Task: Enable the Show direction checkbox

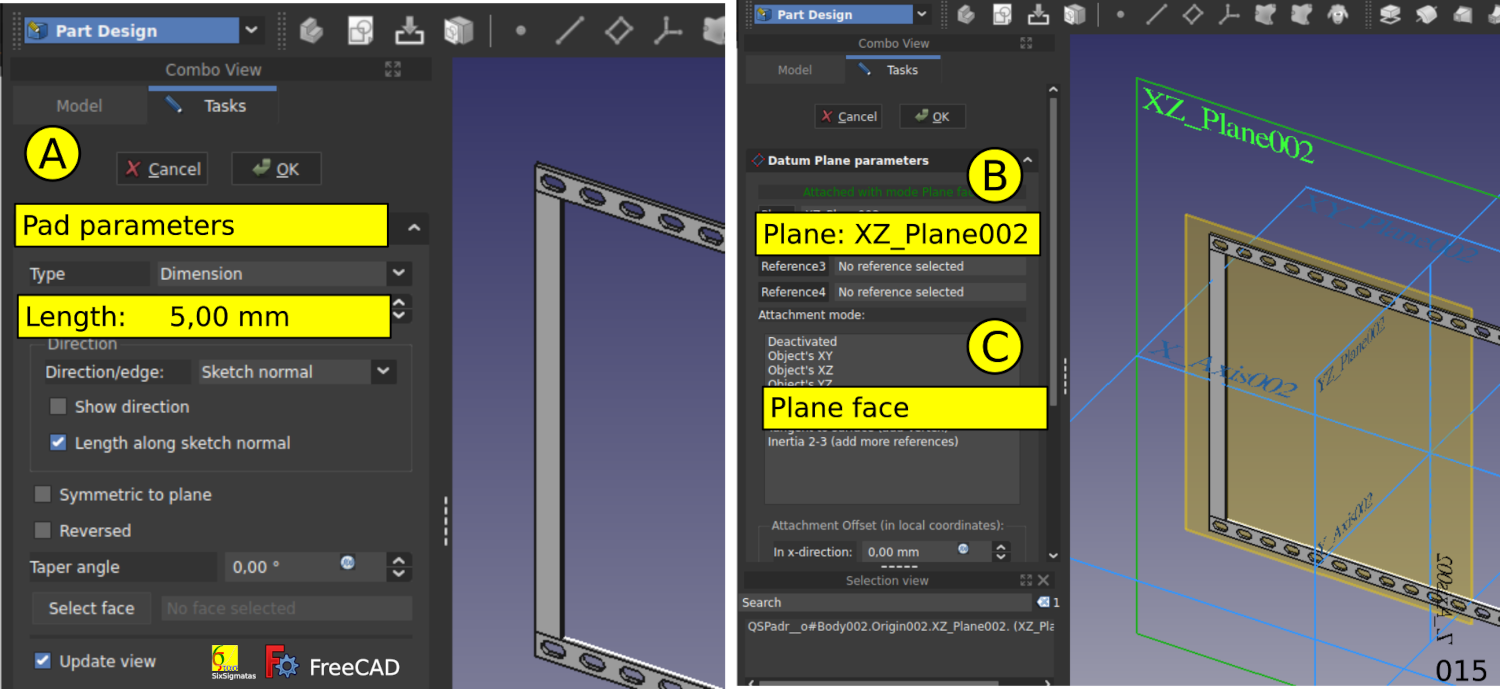Action: click(x=59, y=407)
